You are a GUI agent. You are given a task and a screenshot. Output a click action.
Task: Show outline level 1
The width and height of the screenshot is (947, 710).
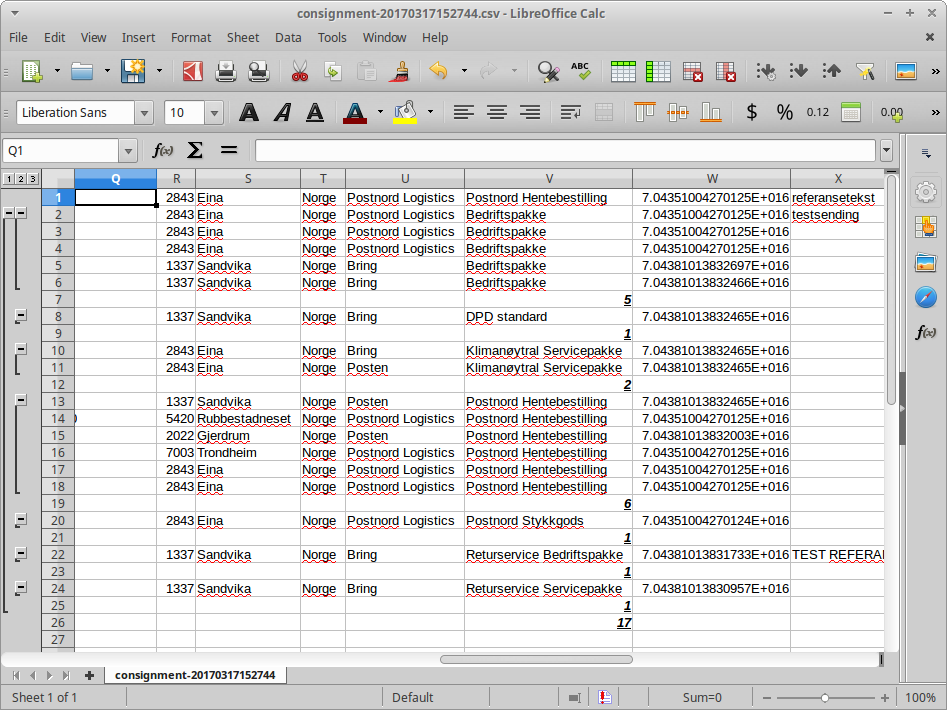tap(8, 179)
